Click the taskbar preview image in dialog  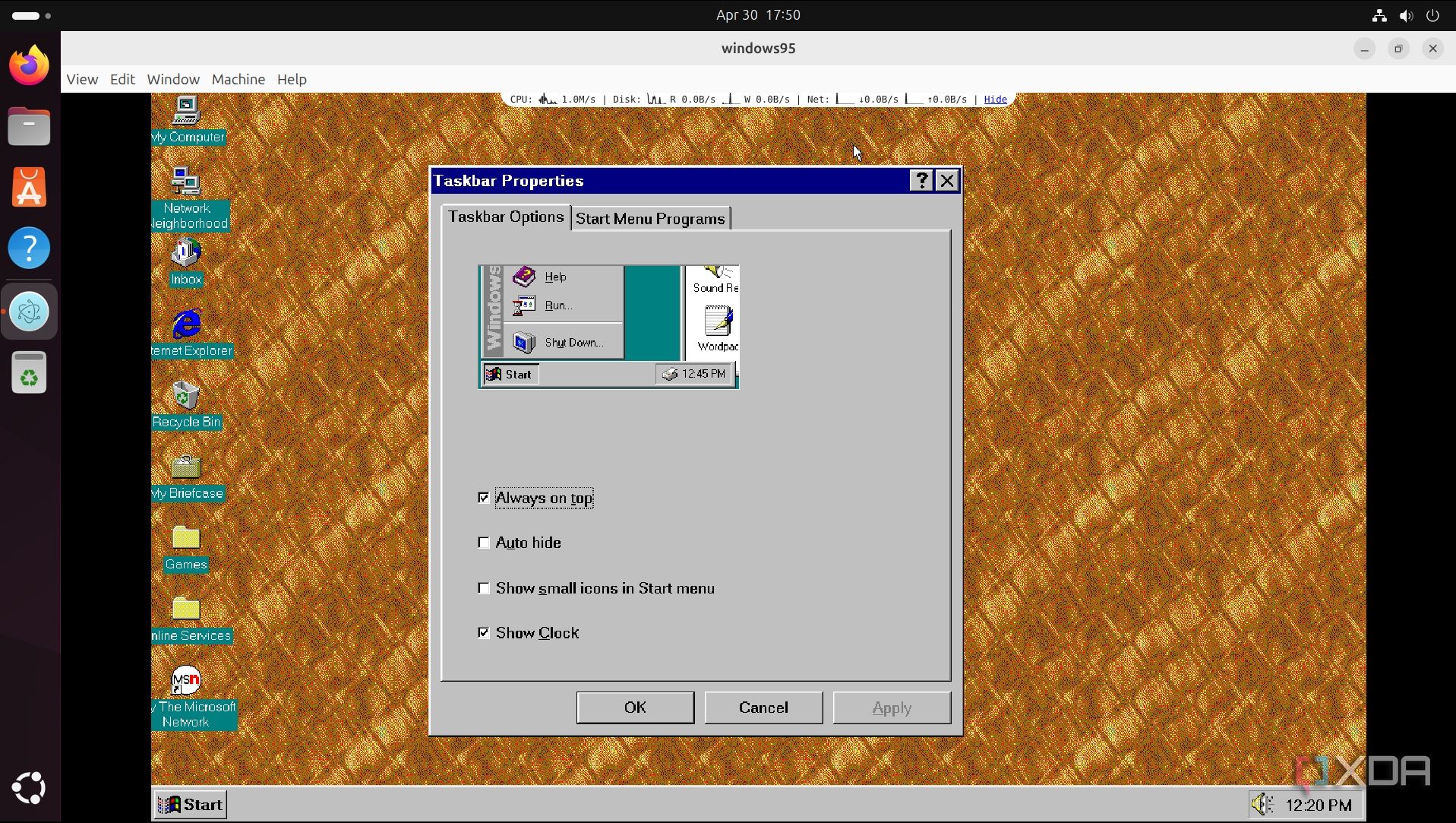(608, 327)
